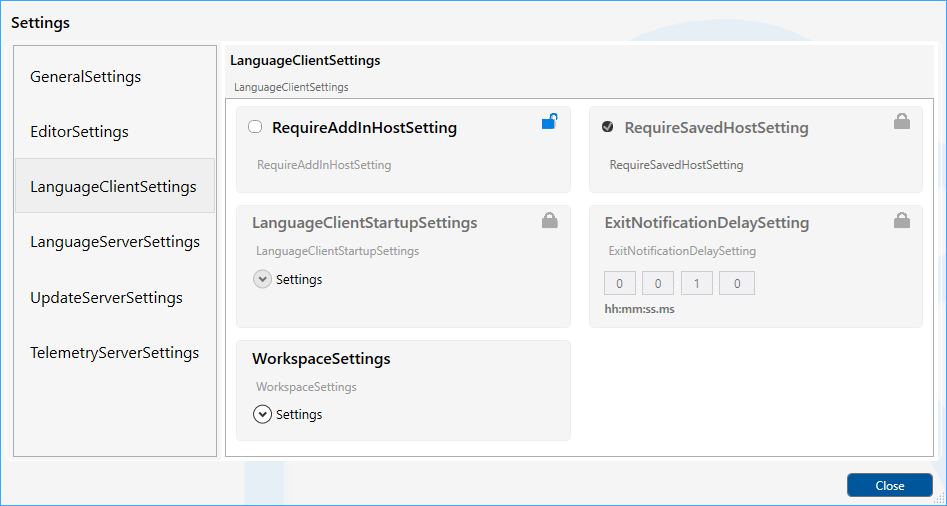Enable the RequireAddInHostSetting checkbox

pyautogui.click(x=255, y=127)
